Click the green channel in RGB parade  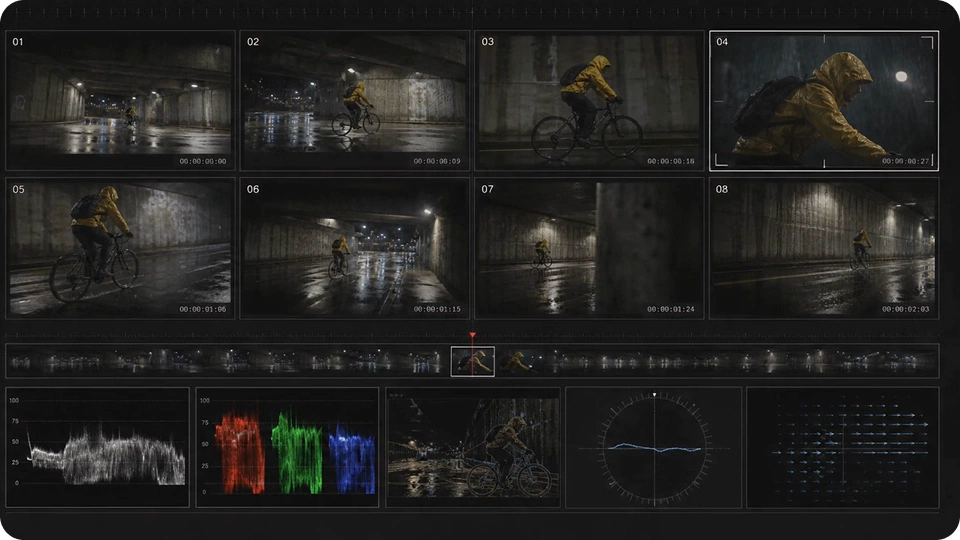tap(296, 453)
